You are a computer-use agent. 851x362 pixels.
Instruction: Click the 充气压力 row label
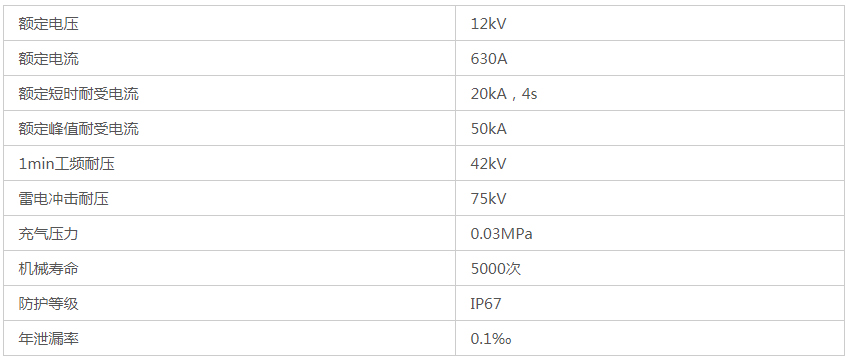(48, 234)
